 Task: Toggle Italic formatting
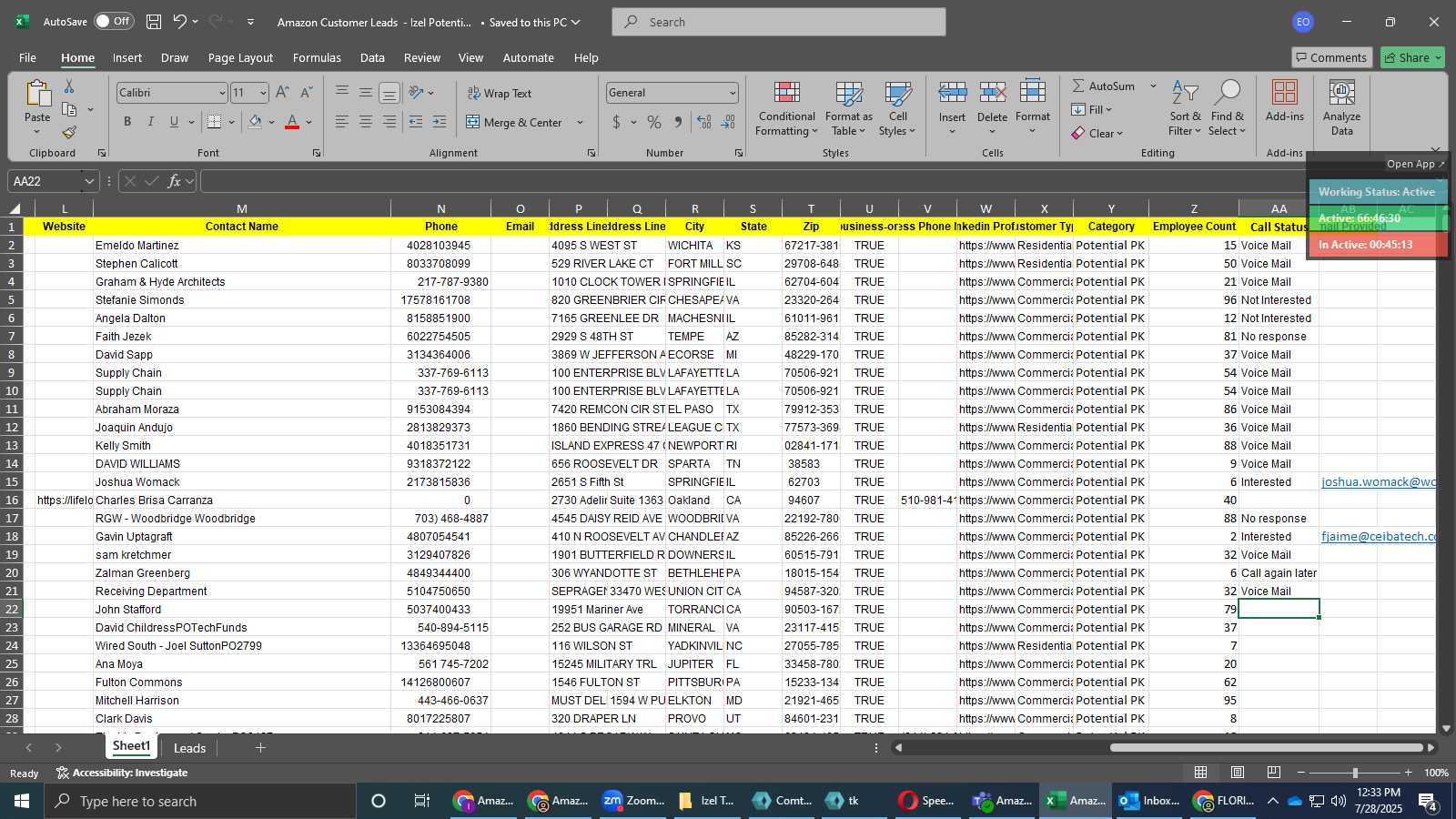click(x=151, y=122)
